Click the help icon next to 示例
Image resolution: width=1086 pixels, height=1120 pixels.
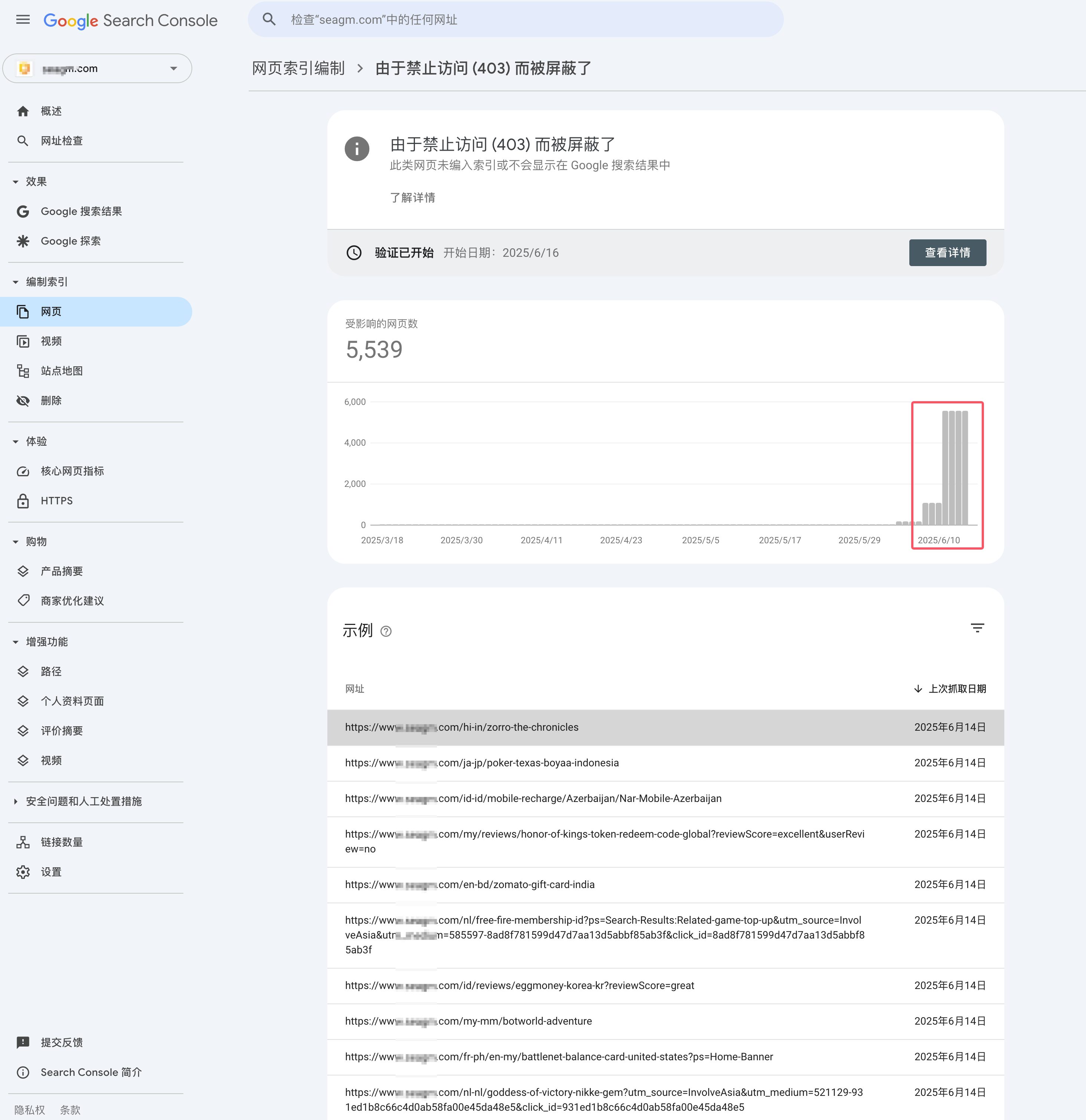point(386,631)
